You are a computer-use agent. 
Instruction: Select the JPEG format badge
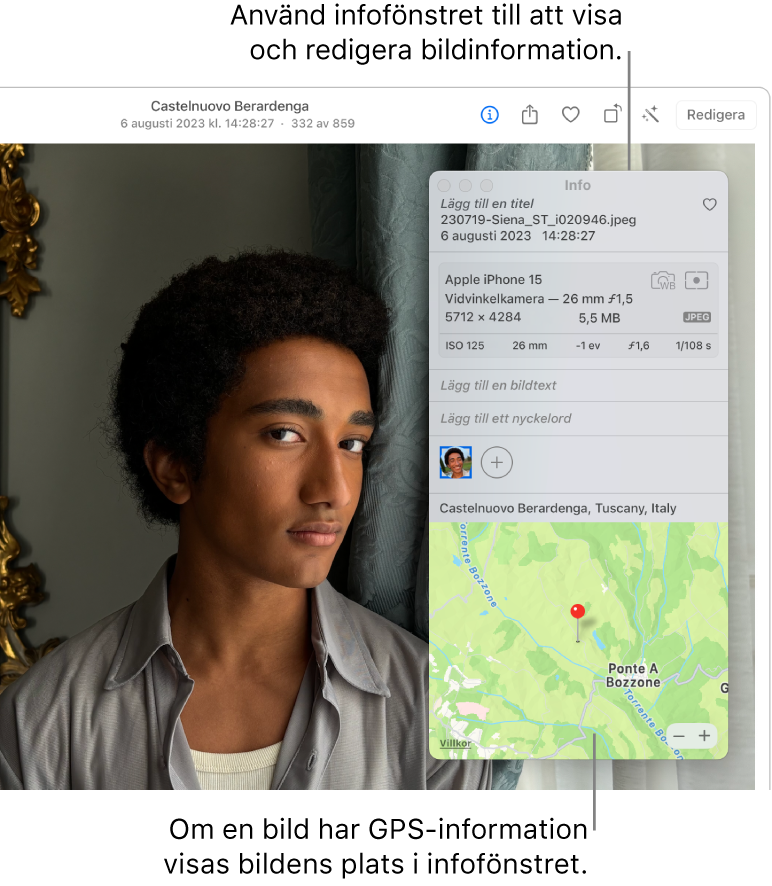[x=696, y=317]
